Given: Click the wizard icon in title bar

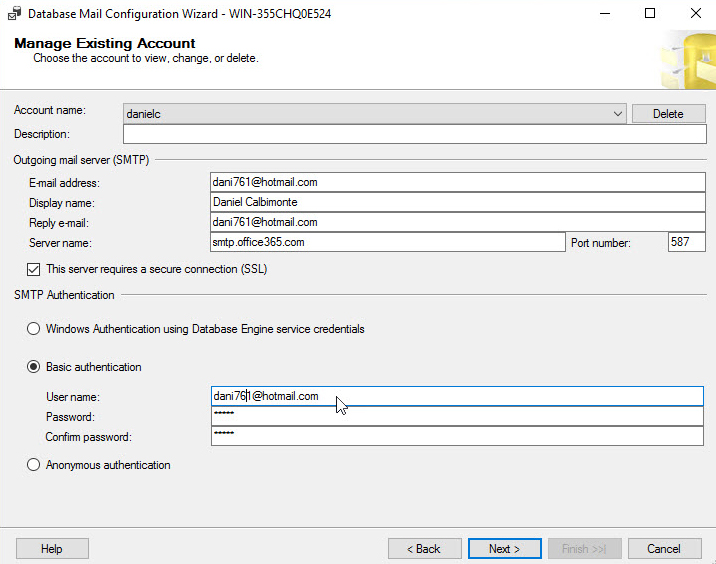Looking at the screenshot, I should (x=14, y=14).
